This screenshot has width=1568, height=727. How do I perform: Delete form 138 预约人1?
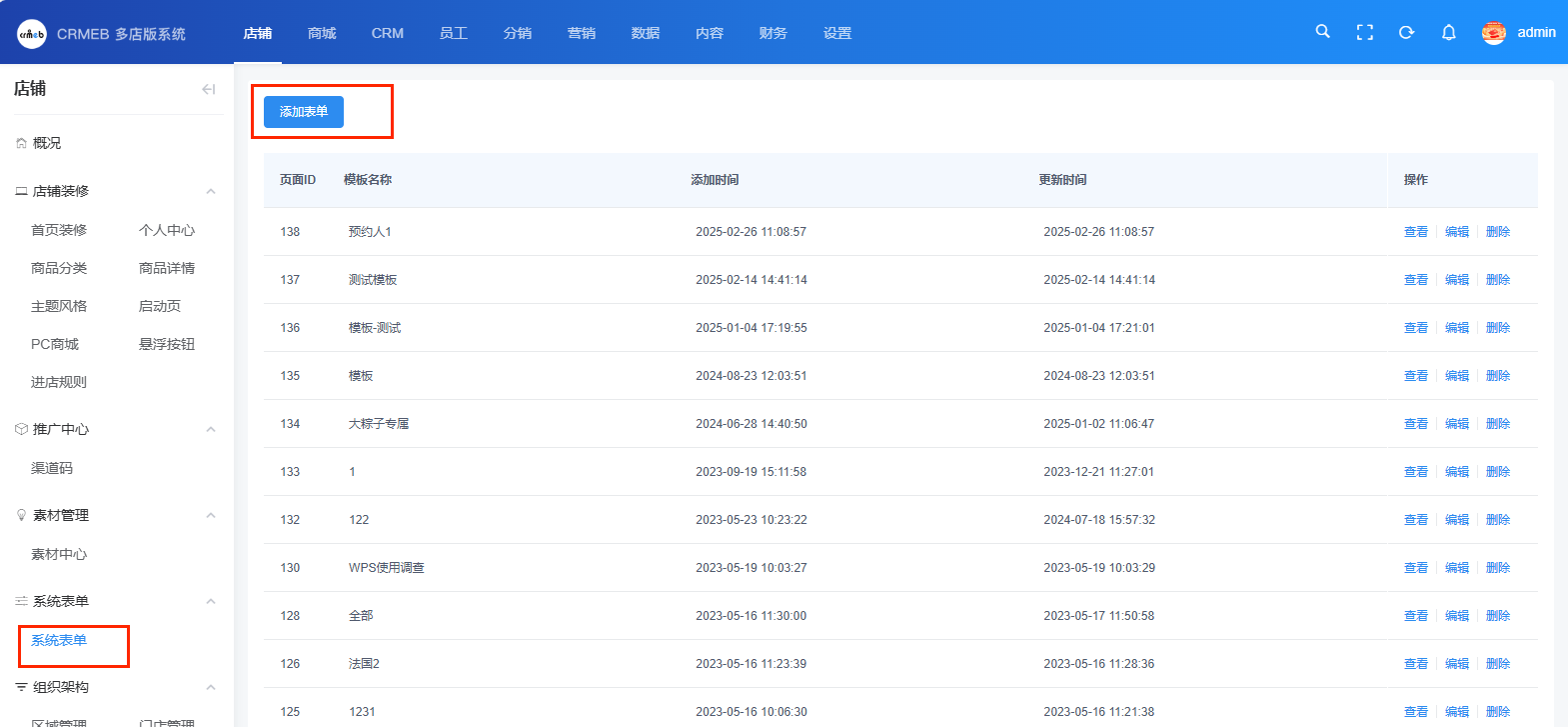pos(1498,232)
